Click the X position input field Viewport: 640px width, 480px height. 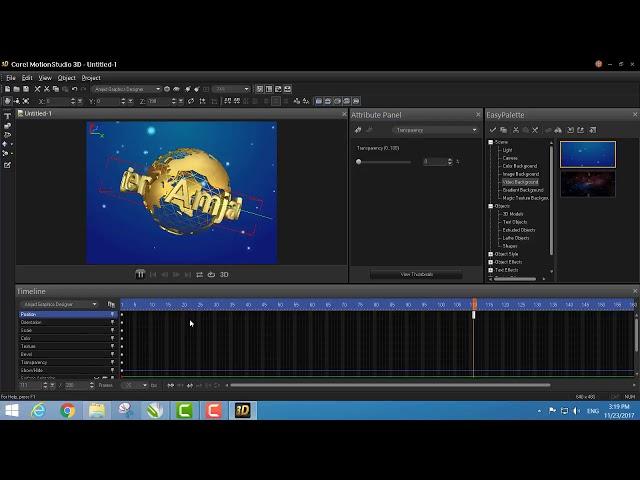57,101
